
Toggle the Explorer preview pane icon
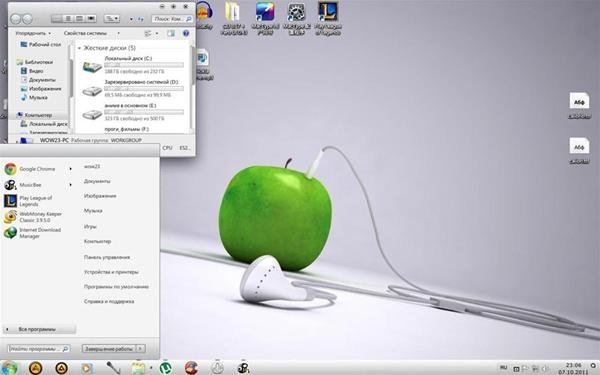pyautogui.click(x=171, y=34)
